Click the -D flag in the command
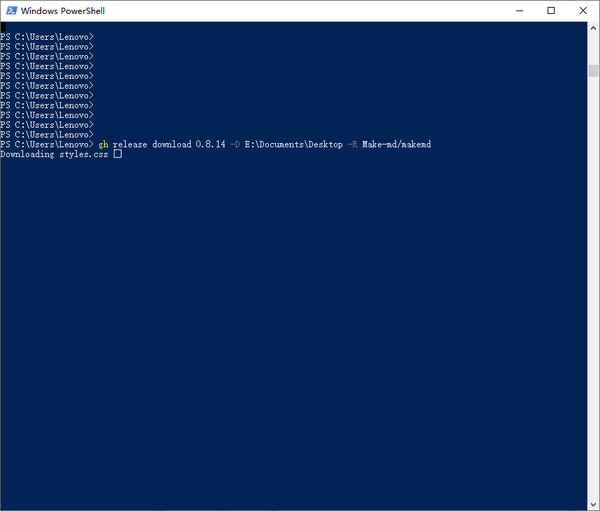The height and width of the screenshot is (511, 600). click(x=235, y=144)
